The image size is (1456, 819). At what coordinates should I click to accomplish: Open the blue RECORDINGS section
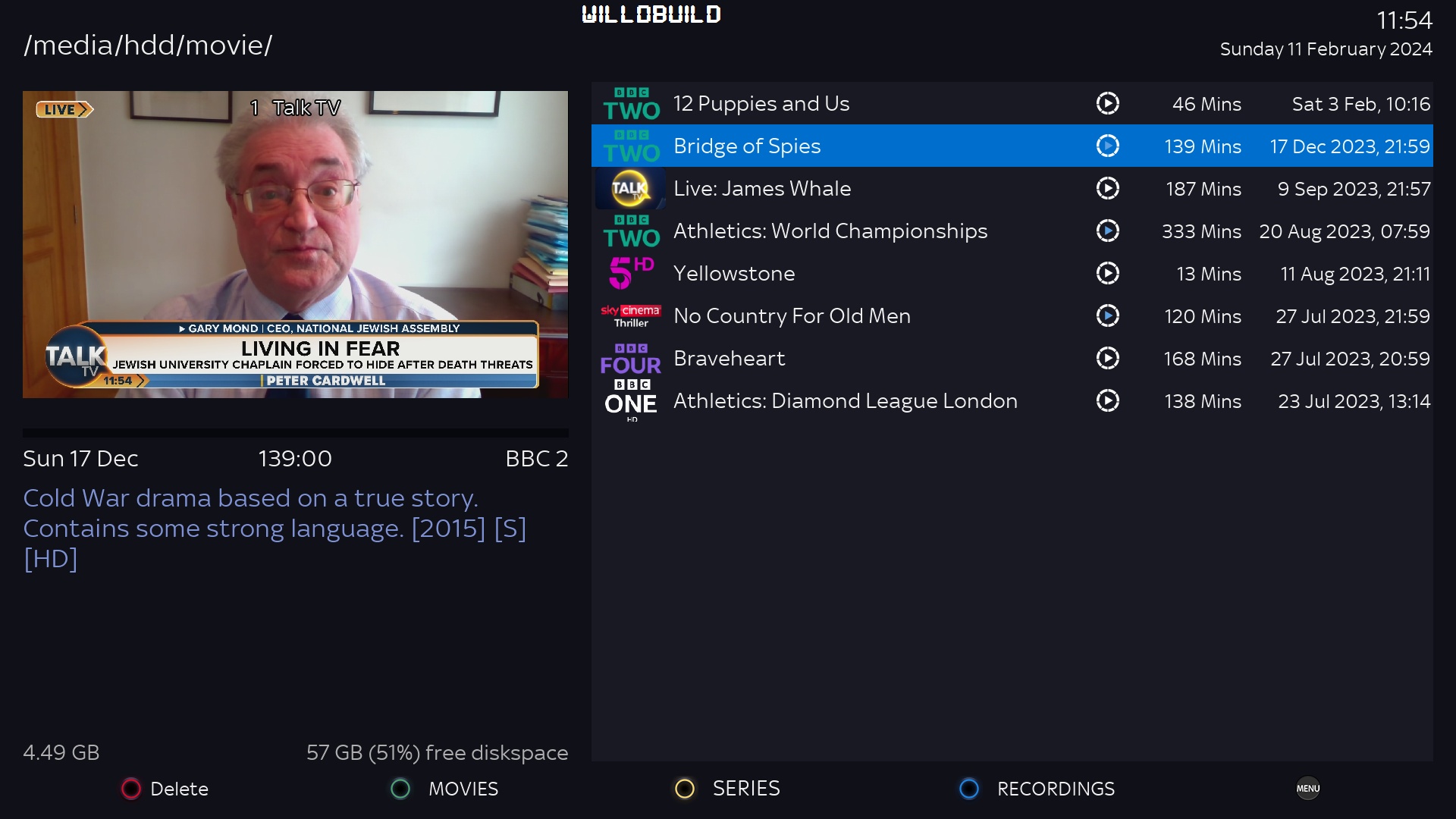point(1037,789)
